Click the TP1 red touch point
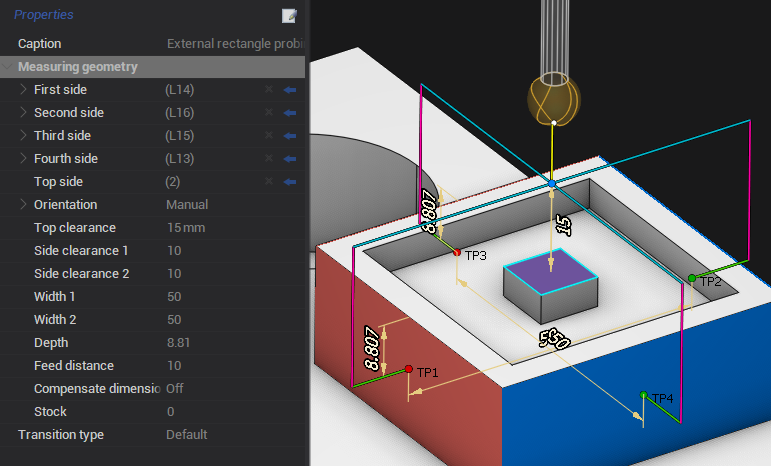Image resolution: width=771 pixels, height=466 pixels. click(409, 369)
